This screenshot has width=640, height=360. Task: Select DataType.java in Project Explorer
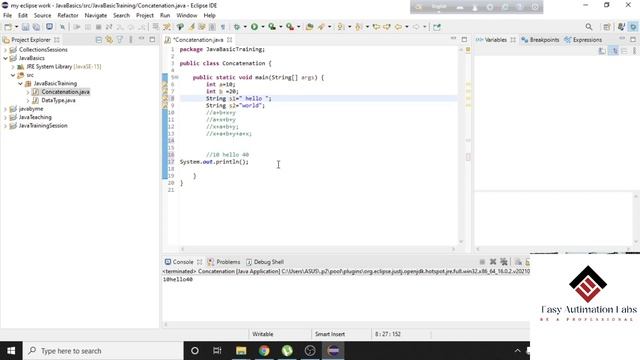(58, 100)
